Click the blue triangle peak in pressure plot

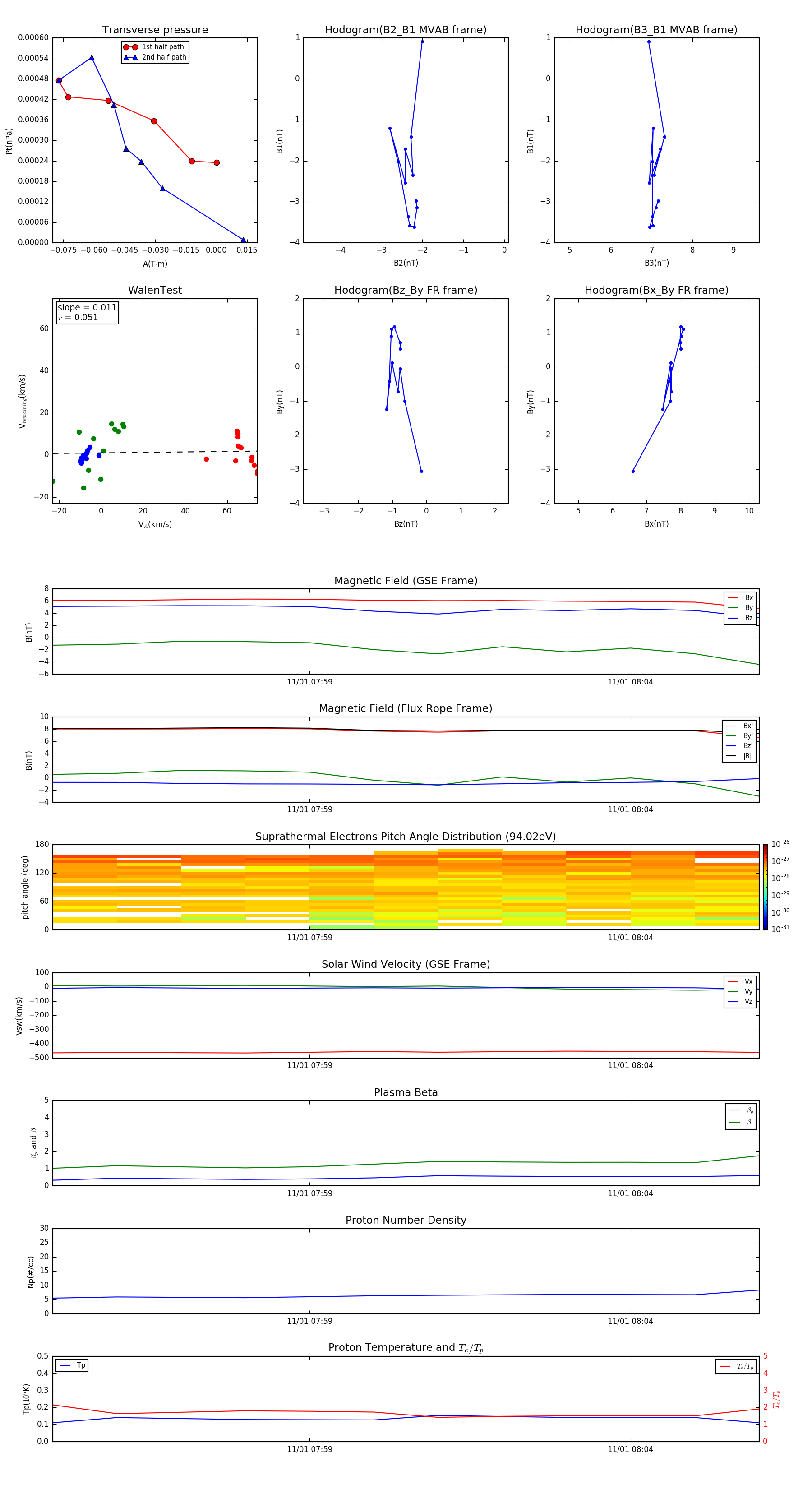[x=91, y=58]
